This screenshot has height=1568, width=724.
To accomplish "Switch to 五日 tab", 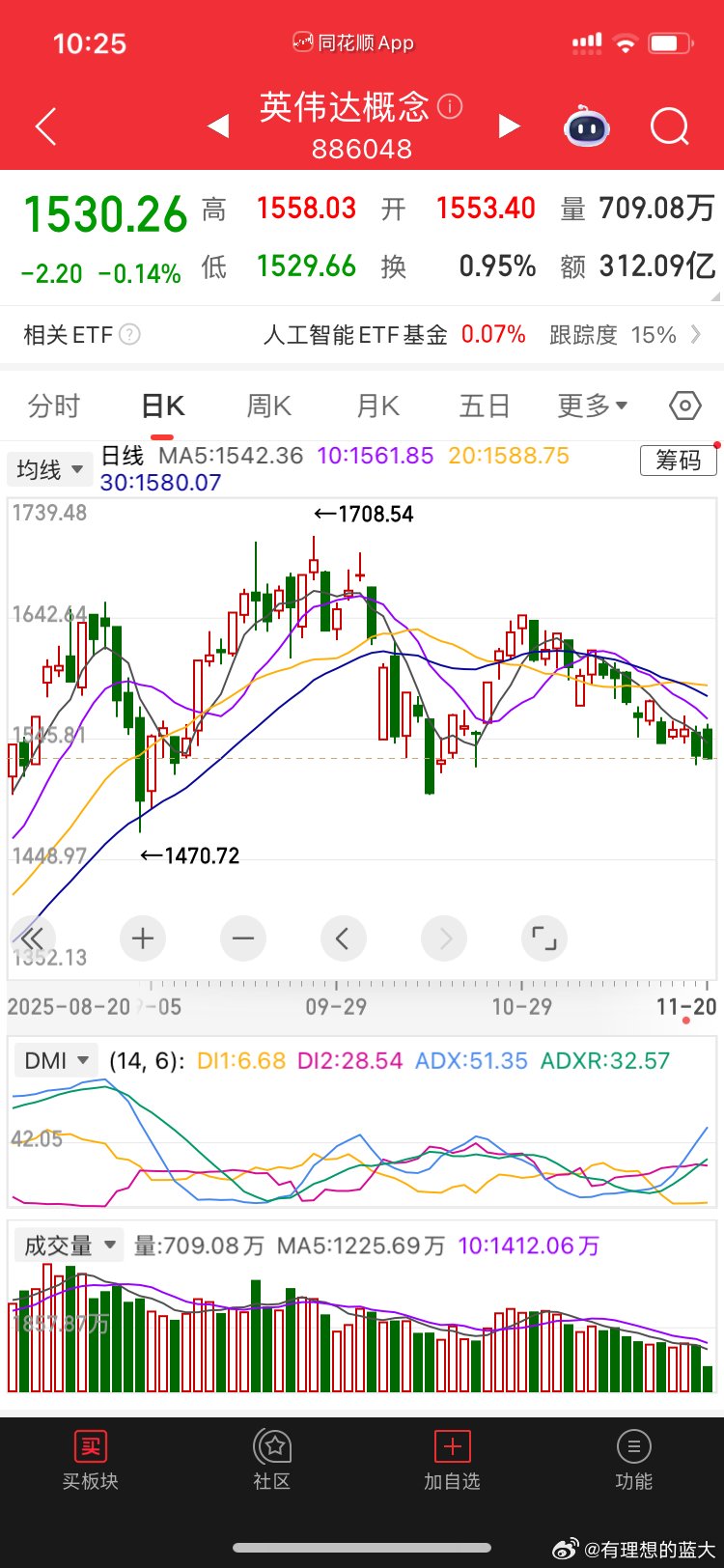I will pos(485,406).
